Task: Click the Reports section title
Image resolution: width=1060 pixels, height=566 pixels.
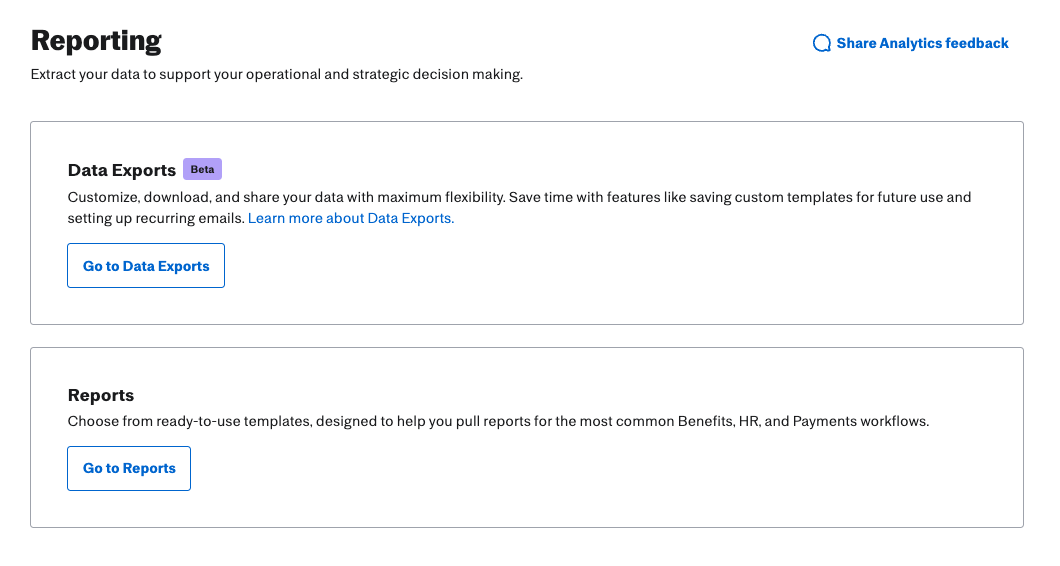Action: pos(101,395)
